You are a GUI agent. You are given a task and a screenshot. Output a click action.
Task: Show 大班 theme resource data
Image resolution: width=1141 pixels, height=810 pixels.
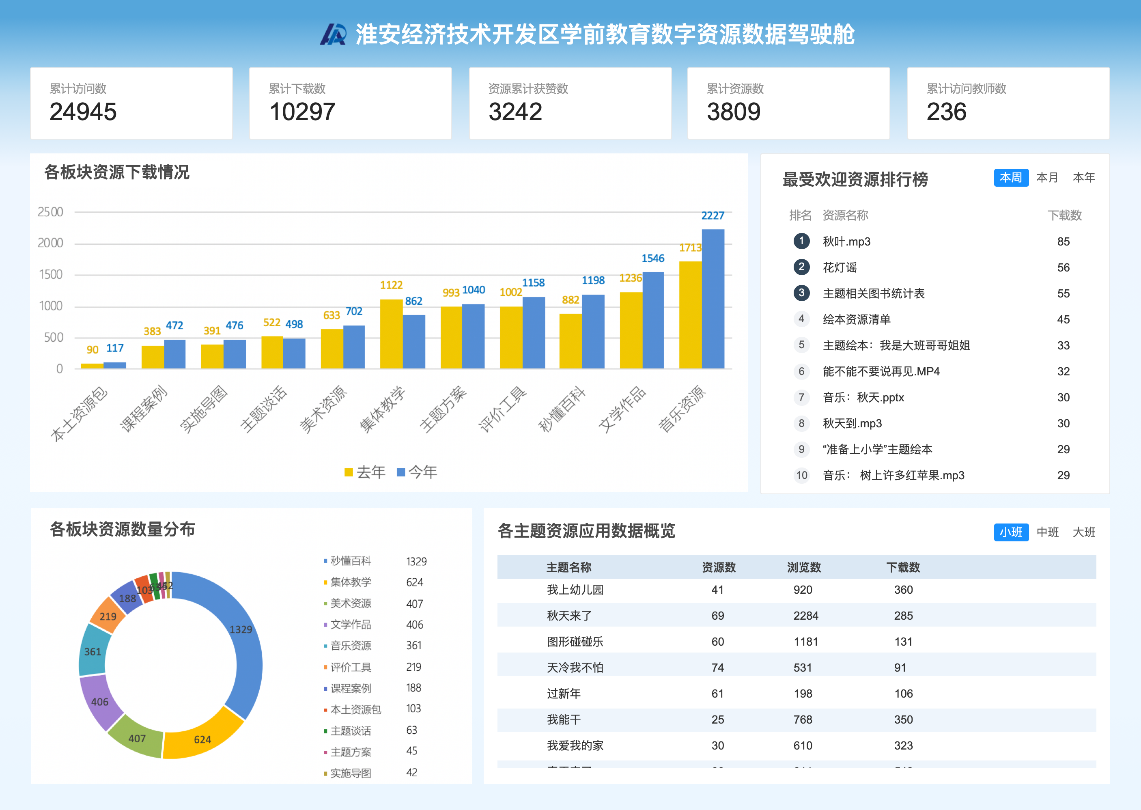pos(1084,532)
